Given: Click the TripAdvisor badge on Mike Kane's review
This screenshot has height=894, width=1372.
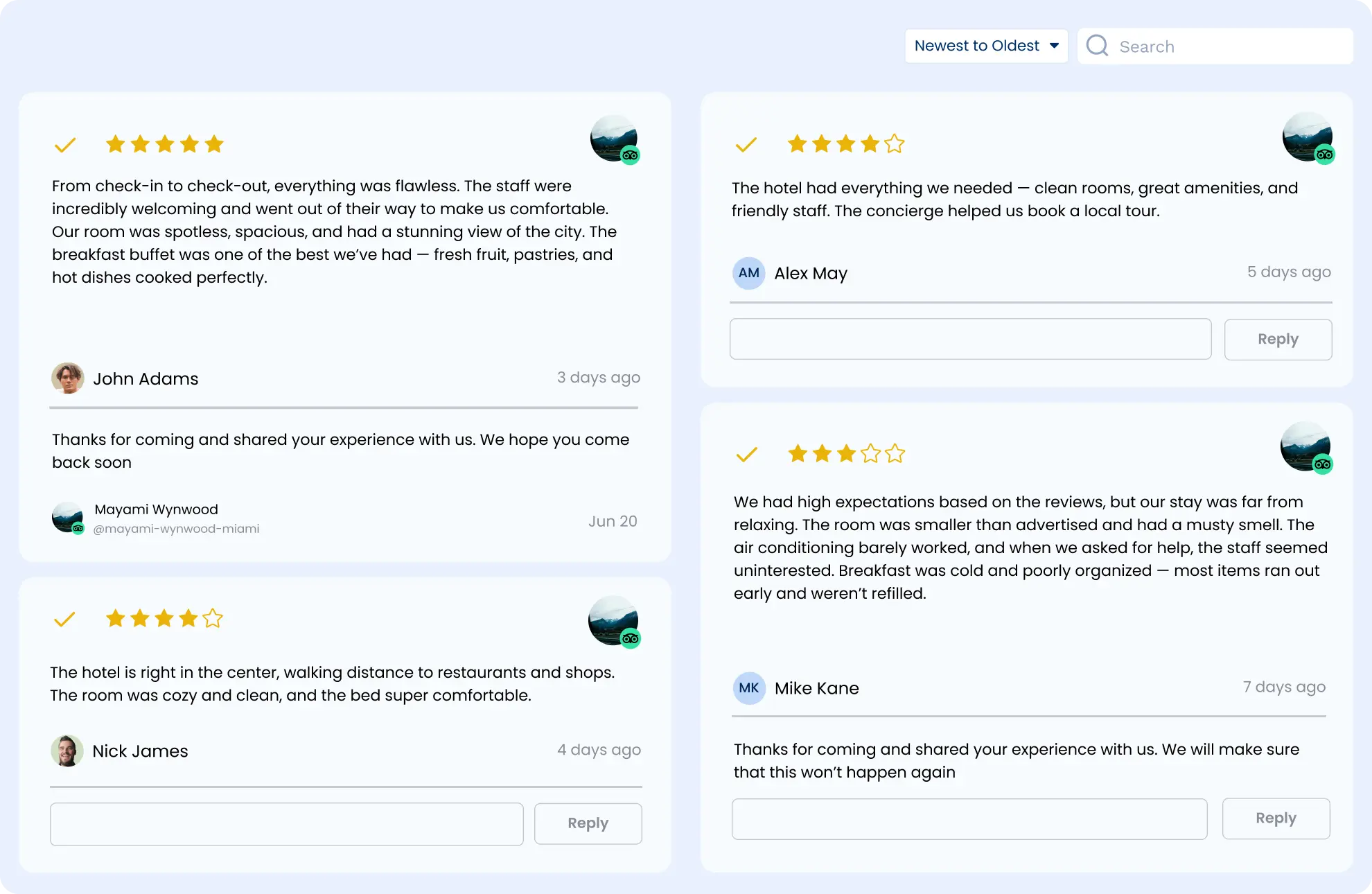Looking at the screenshot, I should [1323, 464].
